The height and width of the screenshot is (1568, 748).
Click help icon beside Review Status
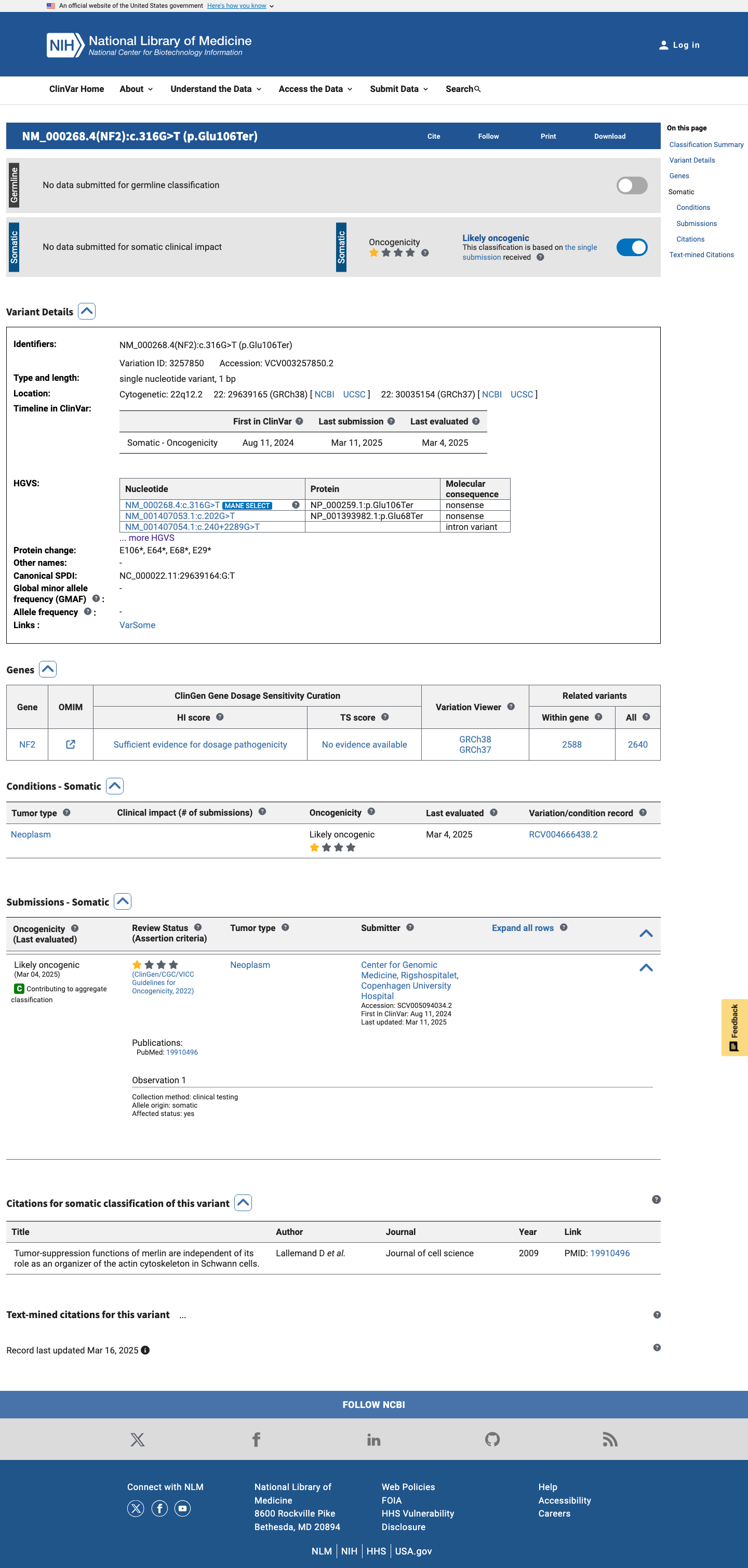click(x=197, y=927)
